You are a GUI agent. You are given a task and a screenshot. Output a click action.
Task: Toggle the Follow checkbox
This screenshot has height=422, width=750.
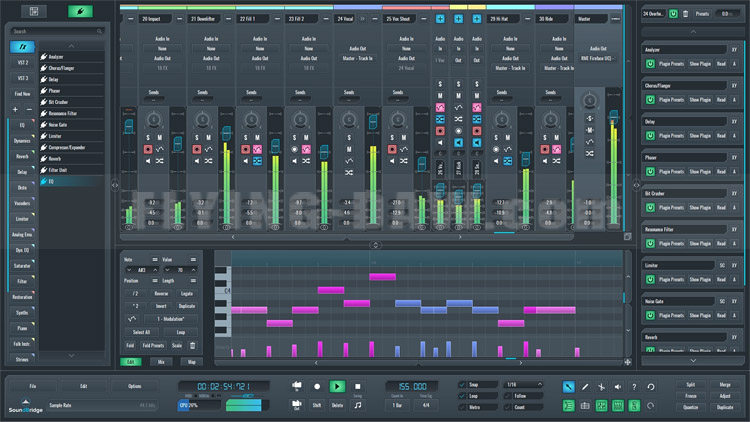[x=508, y=396]
